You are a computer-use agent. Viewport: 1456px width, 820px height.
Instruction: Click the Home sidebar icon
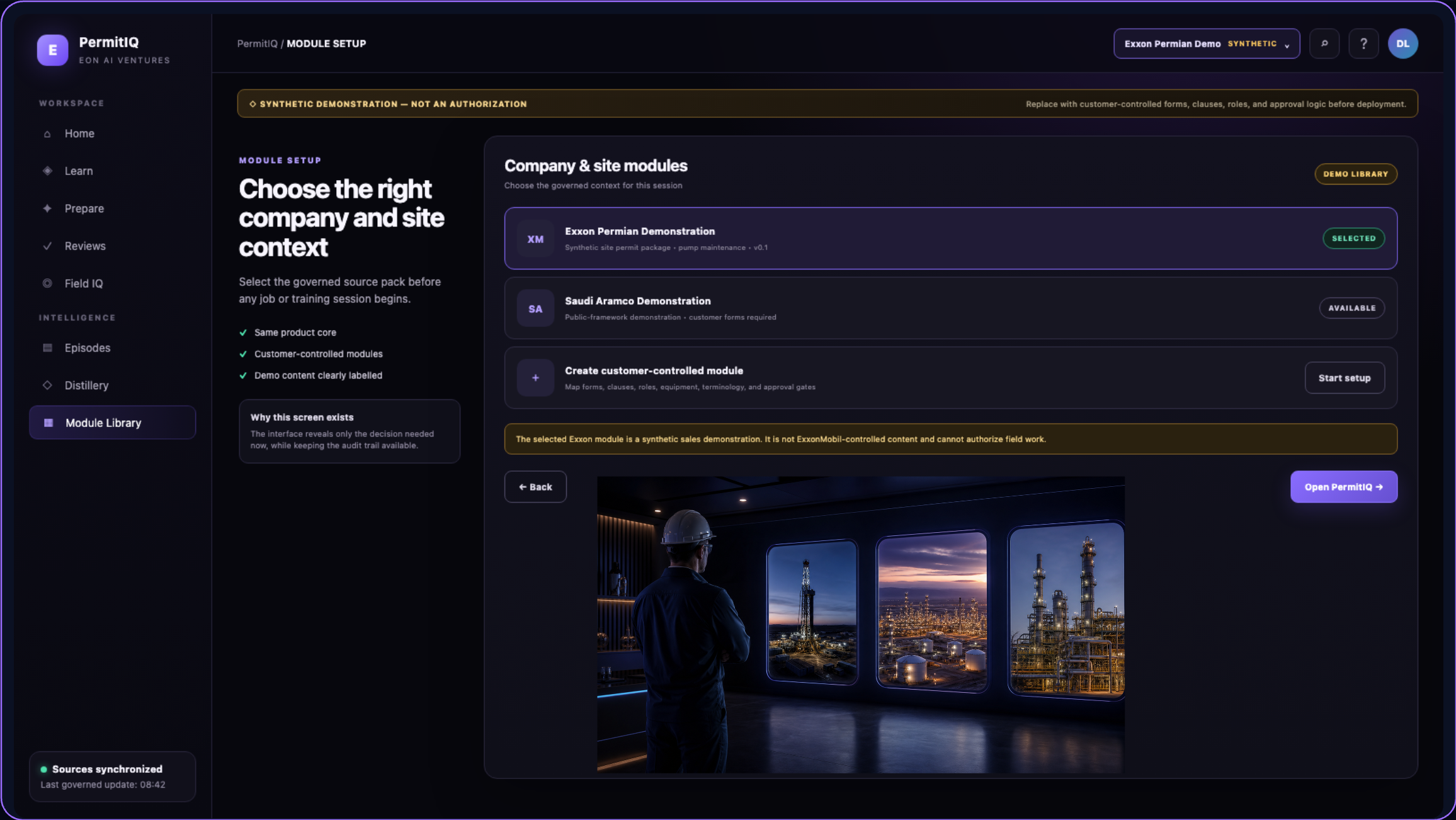[47, 134]
